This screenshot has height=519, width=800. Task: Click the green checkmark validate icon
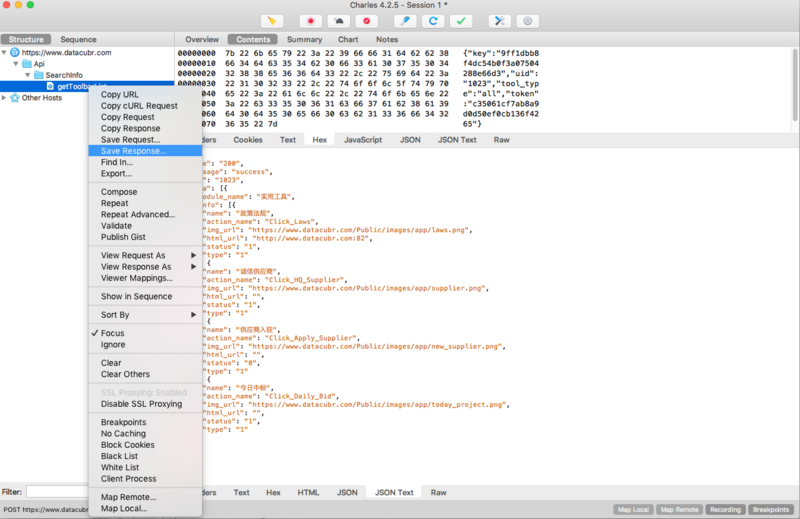pyautogui.click(x=461, y=21)
